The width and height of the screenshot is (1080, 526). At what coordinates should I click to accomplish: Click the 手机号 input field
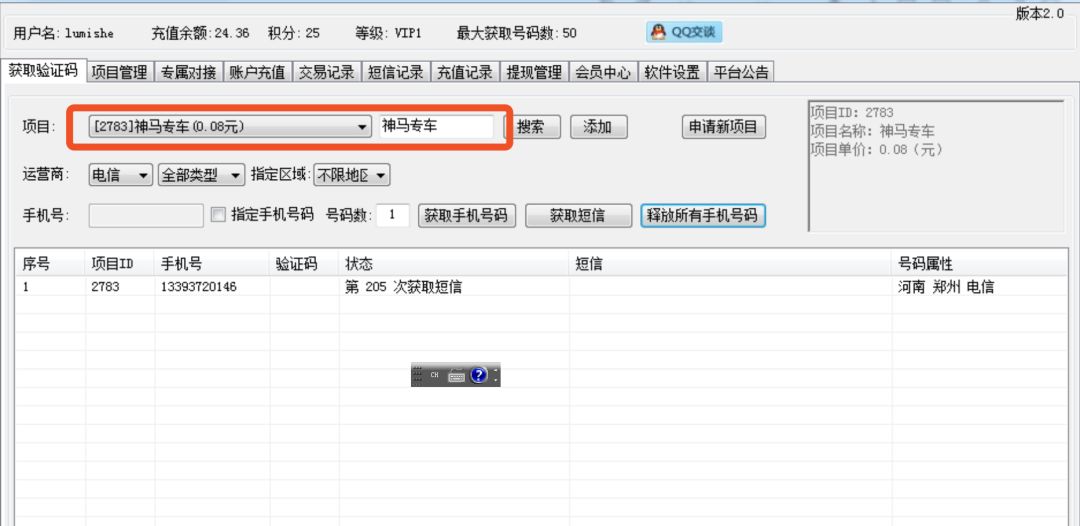(x=146, y=215)
